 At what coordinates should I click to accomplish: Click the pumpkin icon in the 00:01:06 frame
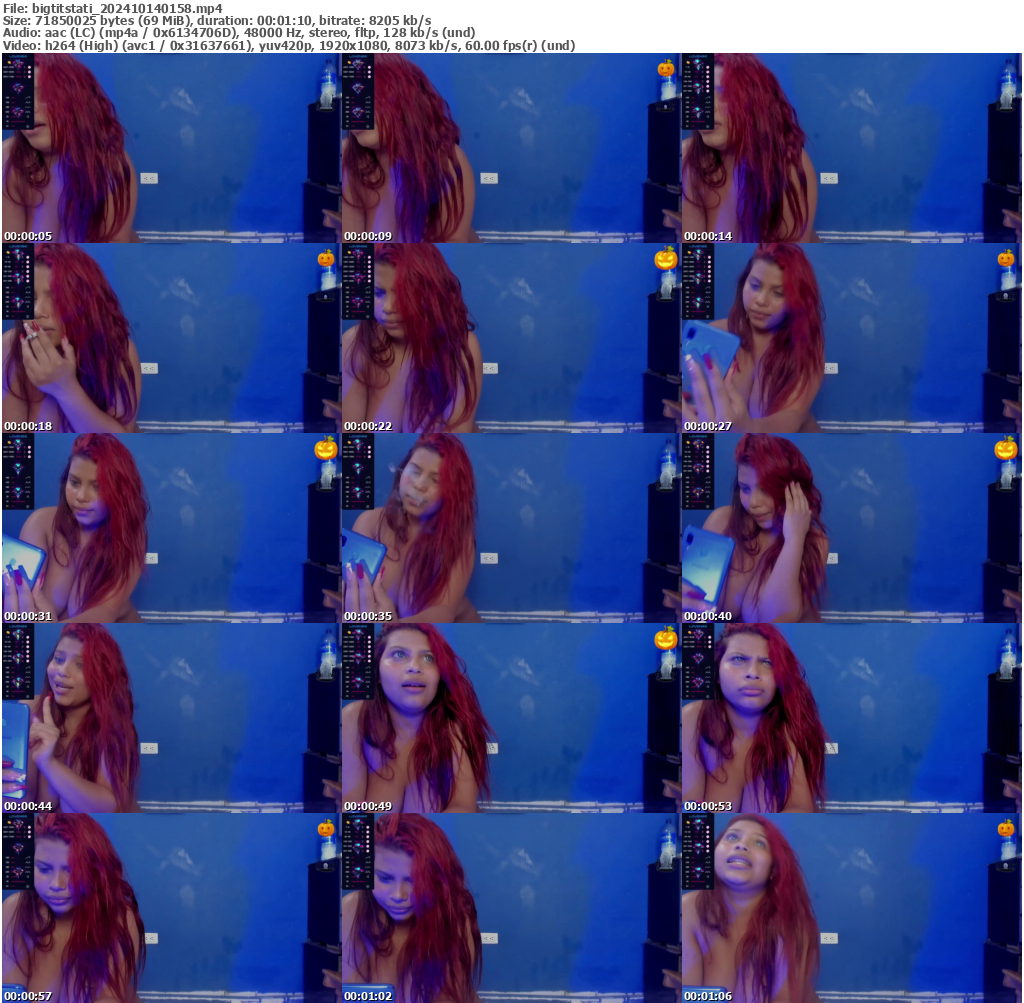pyautogui.click(x=1005, y=828)
